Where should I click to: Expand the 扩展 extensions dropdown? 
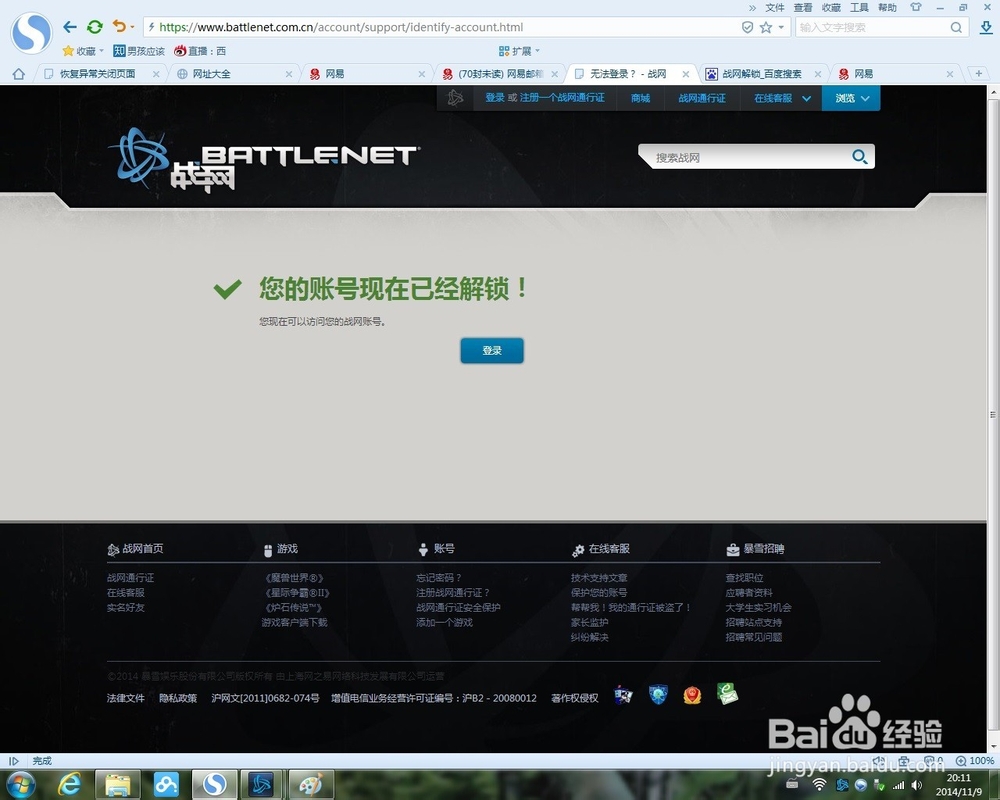519,51
